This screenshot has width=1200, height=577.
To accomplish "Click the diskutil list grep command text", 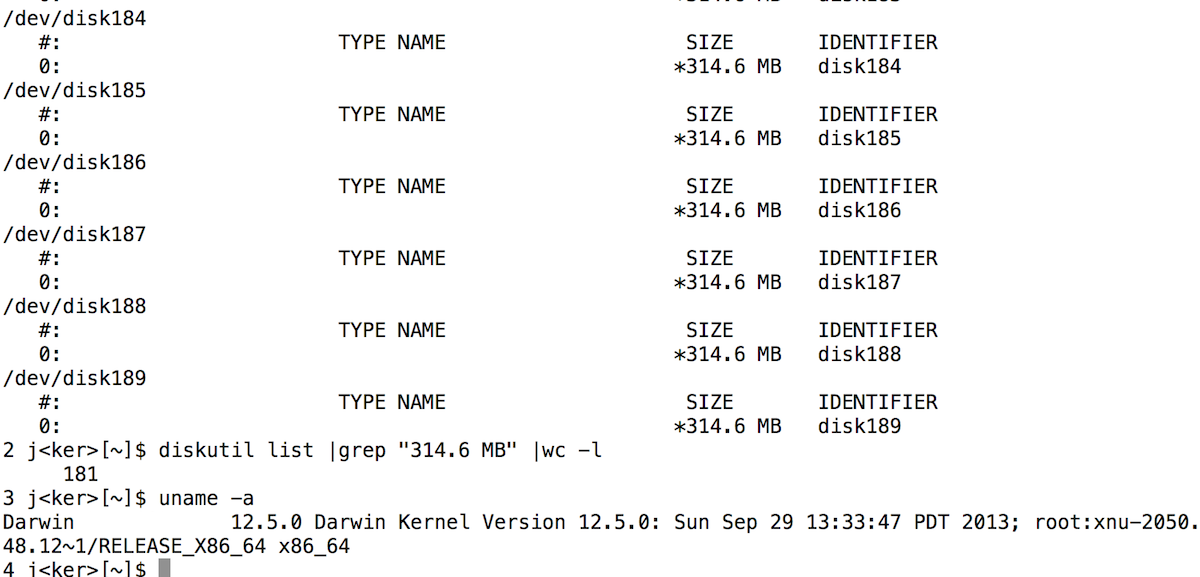I will coord(380,450).
